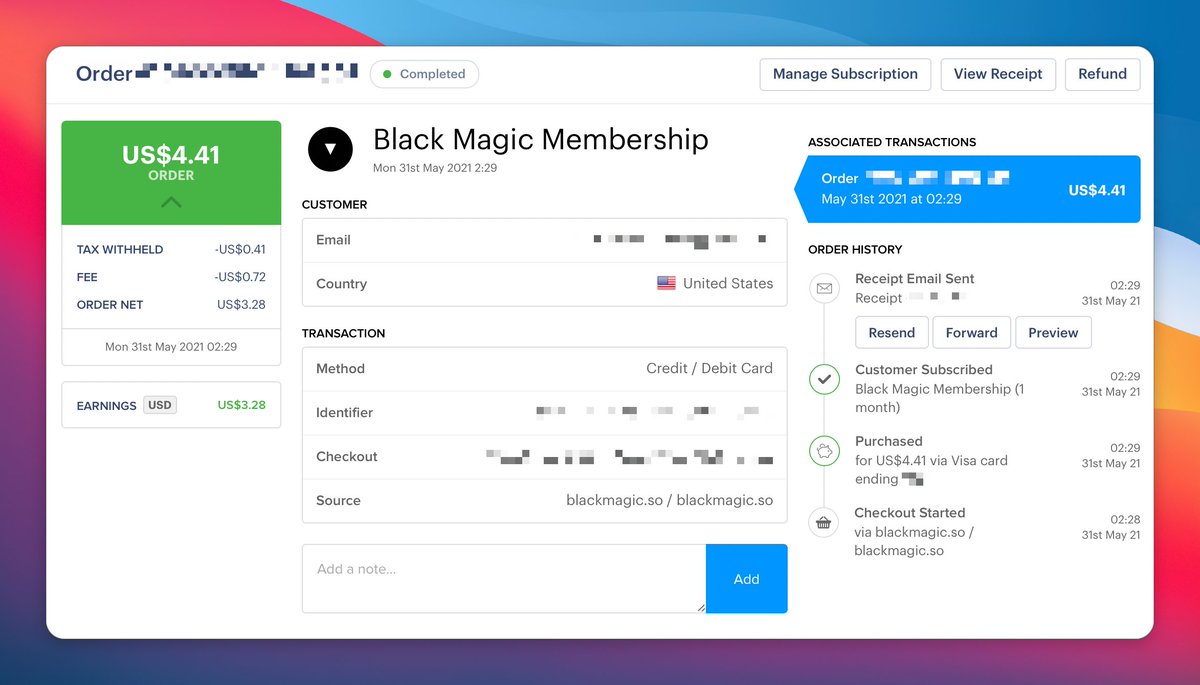This screenshot has height=685, width=1200.
Task: Click the United States flag icon
Action: [x=666, y=283]
